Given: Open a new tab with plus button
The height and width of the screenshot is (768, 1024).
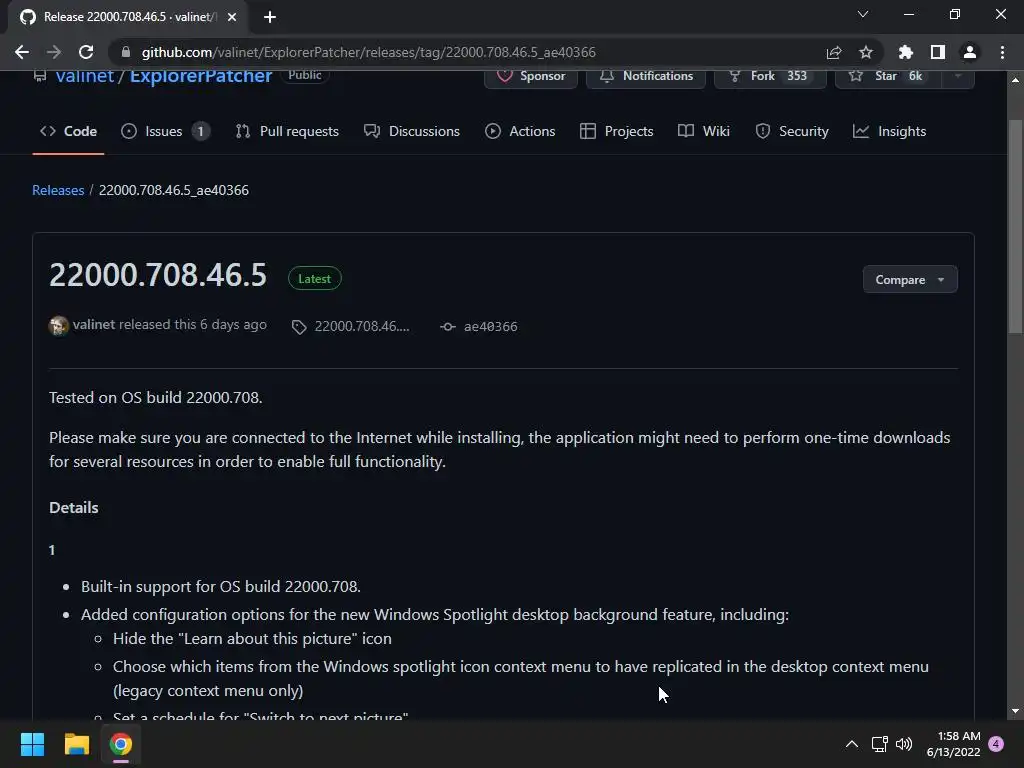Looking at the screenshot, I should click(270, 17).
